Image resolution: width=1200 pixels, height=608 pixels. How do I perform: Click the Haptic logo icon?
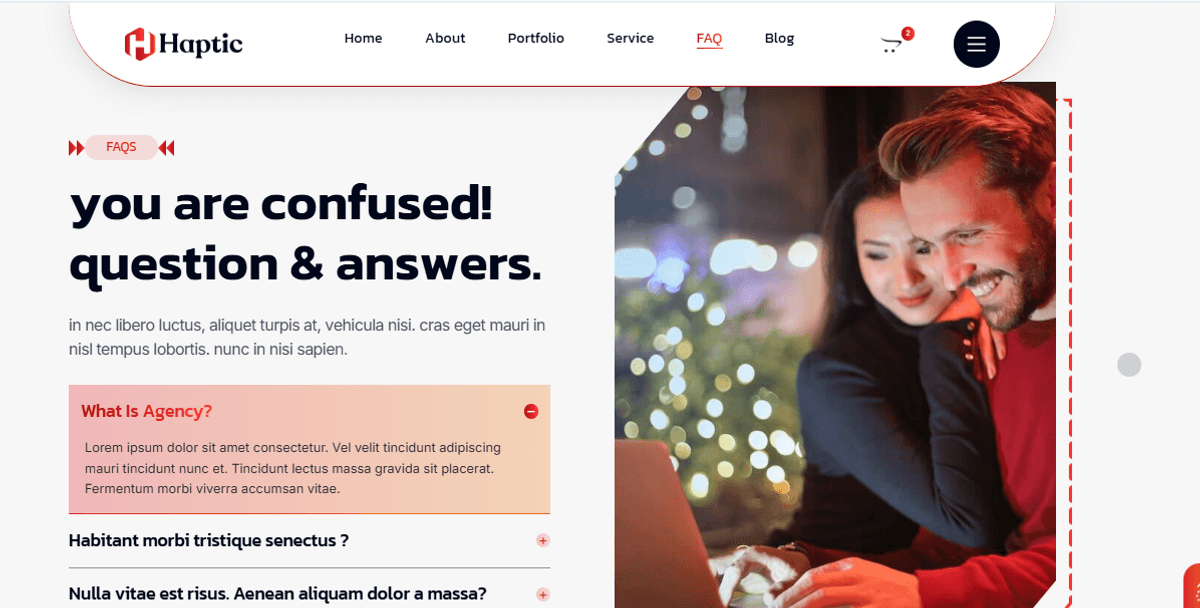139,43
